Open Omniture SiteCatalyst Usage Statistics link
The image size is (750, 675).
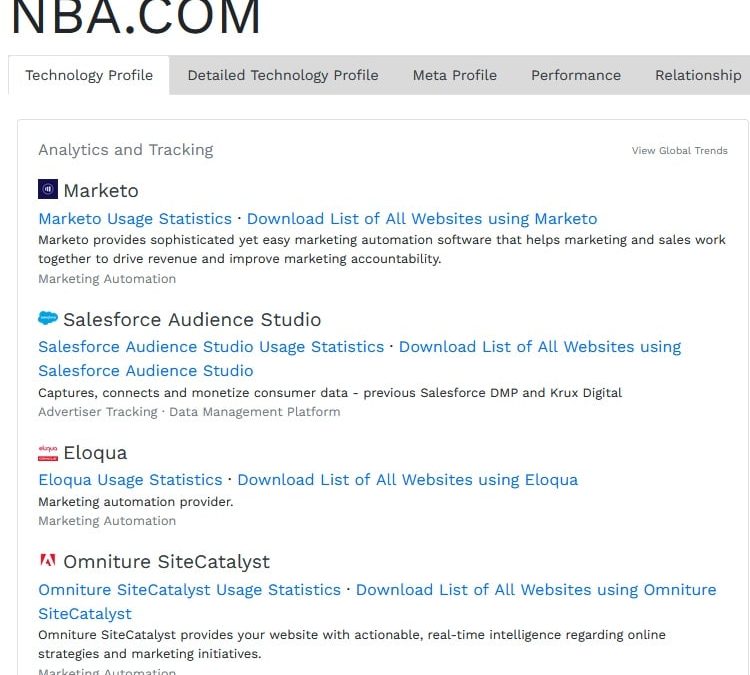[x=189, y=590]
